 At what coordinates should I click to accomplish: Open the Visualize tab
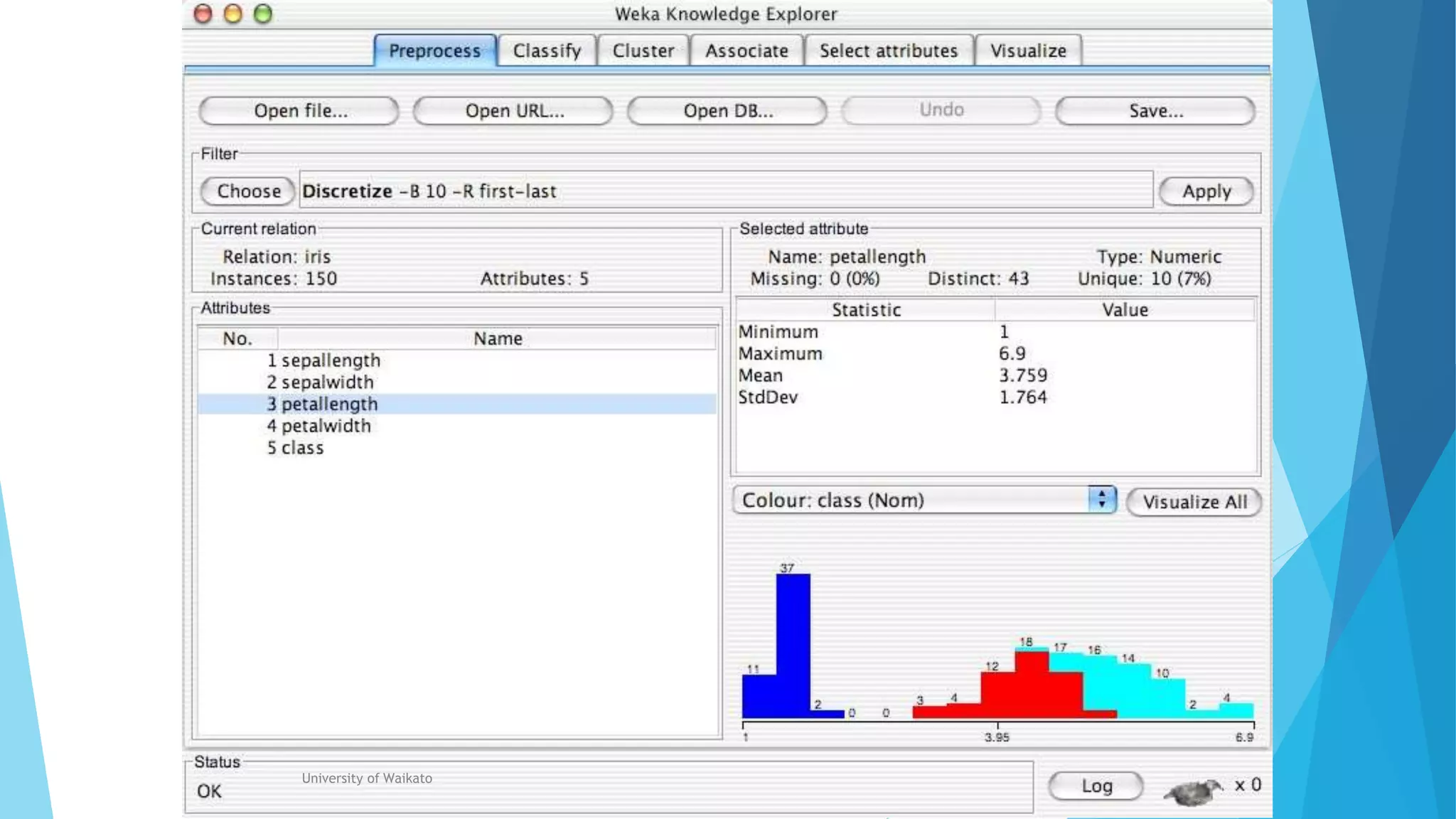click(x=1028, y=51)
